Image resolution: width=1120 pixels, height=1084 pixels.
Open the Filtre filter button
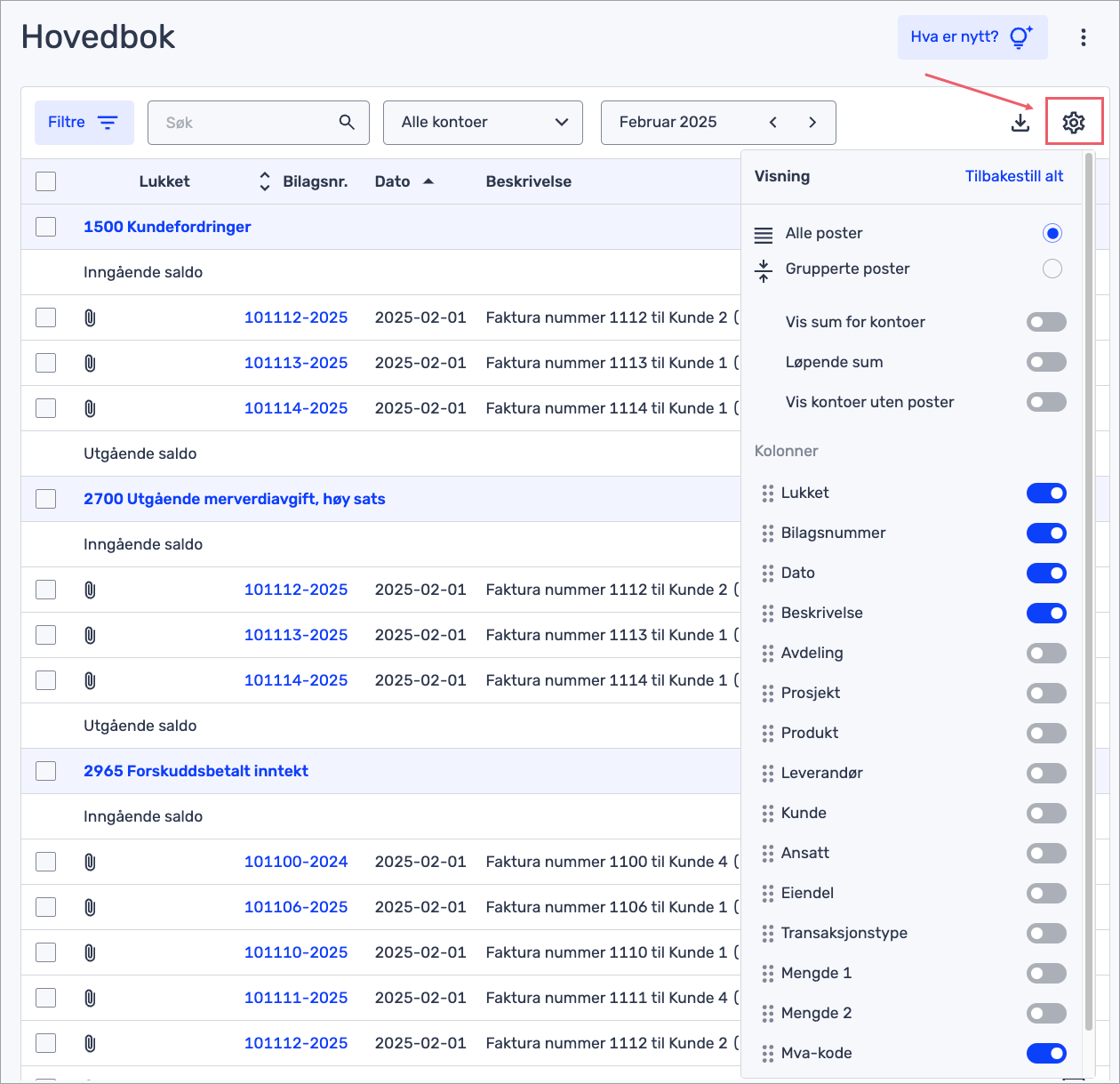[x=84, y=123]
